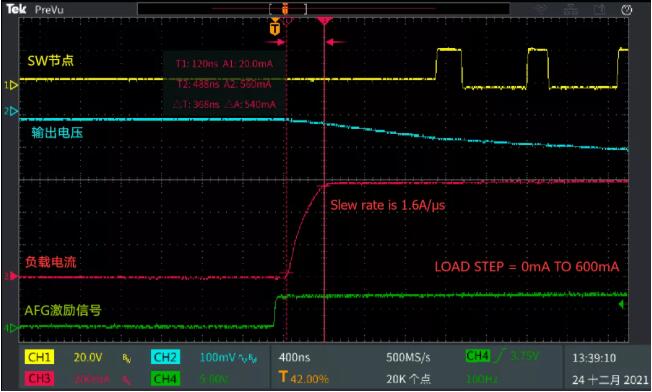Click the green trigger level arrow
The width and height of the screenshot is (652, 392).
click(621, 305)
